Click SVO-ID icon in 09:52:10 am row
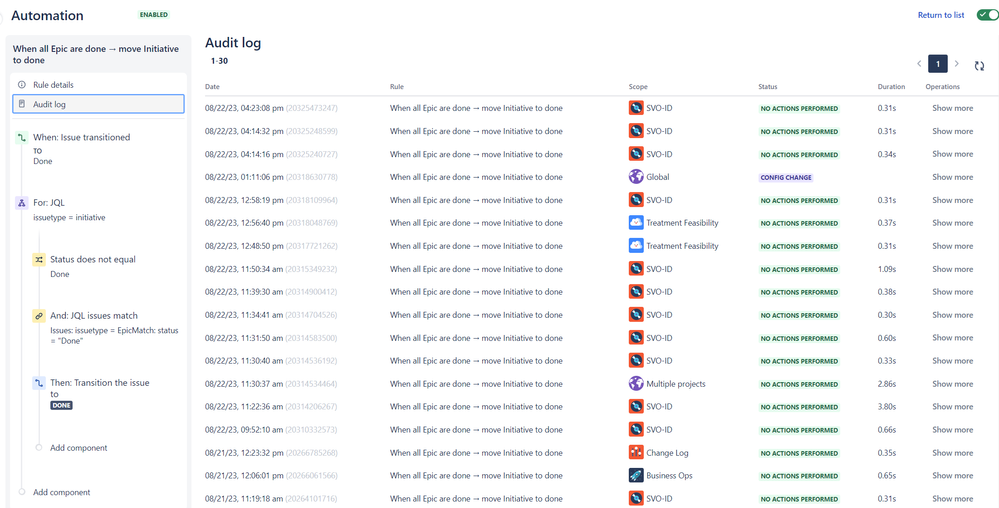 pyautogui.click(x=636, y=430)
